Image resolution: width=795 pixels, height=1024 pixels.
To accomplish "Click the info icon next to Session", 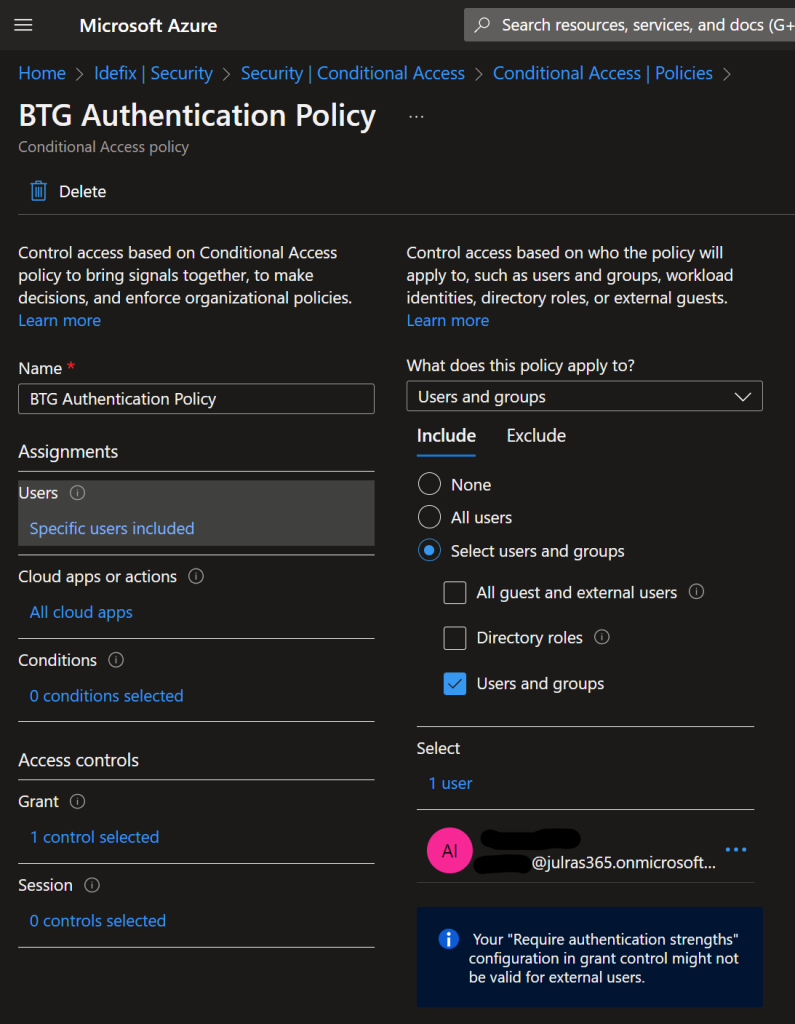I will tap(92, 885).
